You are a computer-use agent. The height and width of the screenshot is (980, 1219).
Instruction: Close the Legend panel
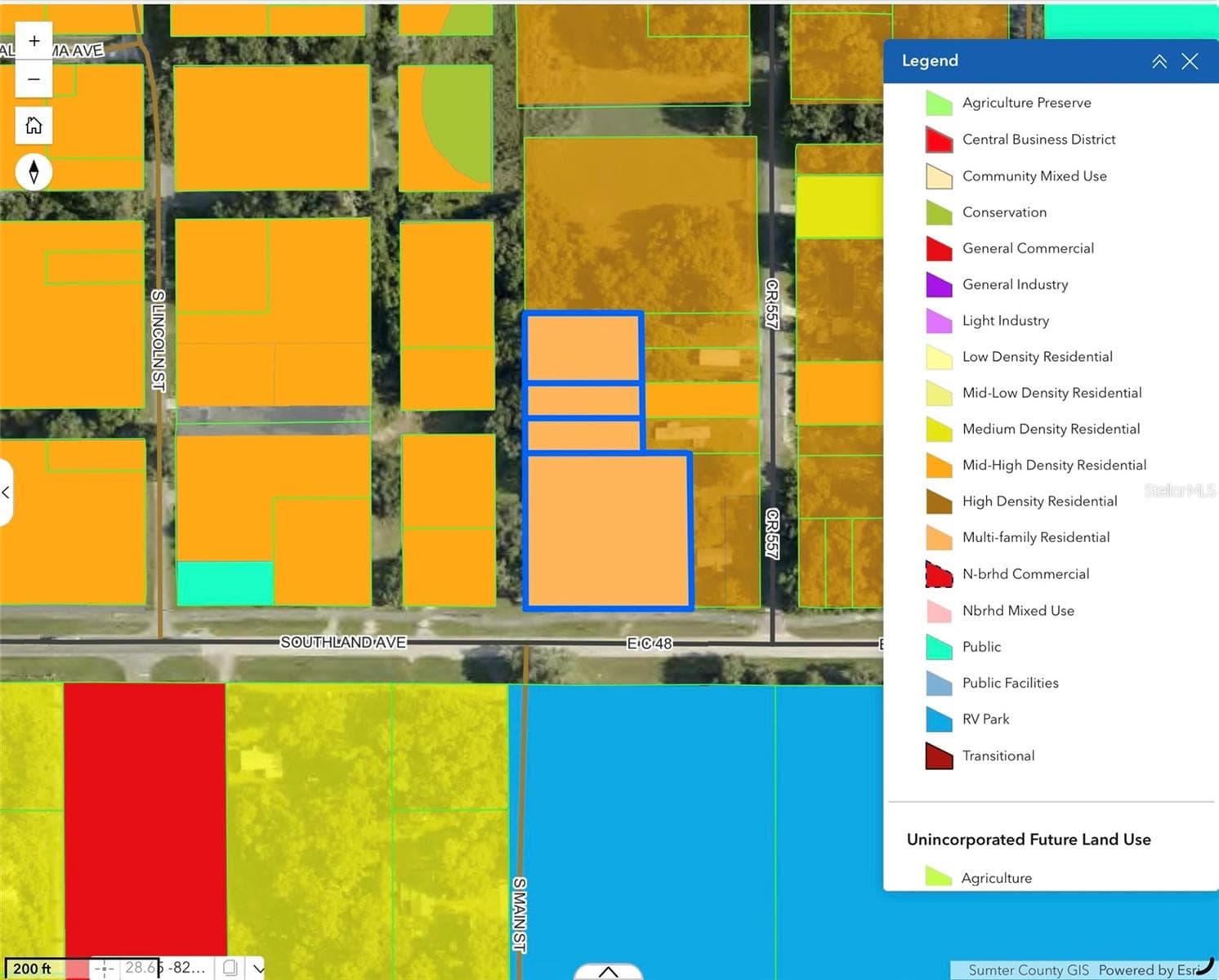pos(1190,61)
